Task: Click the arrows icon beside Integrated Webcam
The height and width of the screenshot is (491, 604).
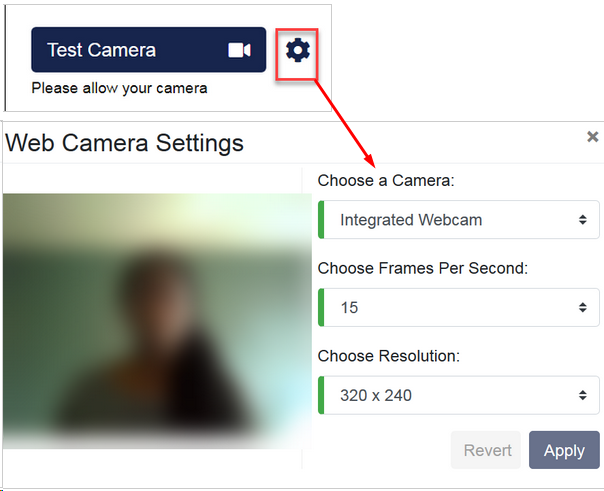Action: coord(582,220)
